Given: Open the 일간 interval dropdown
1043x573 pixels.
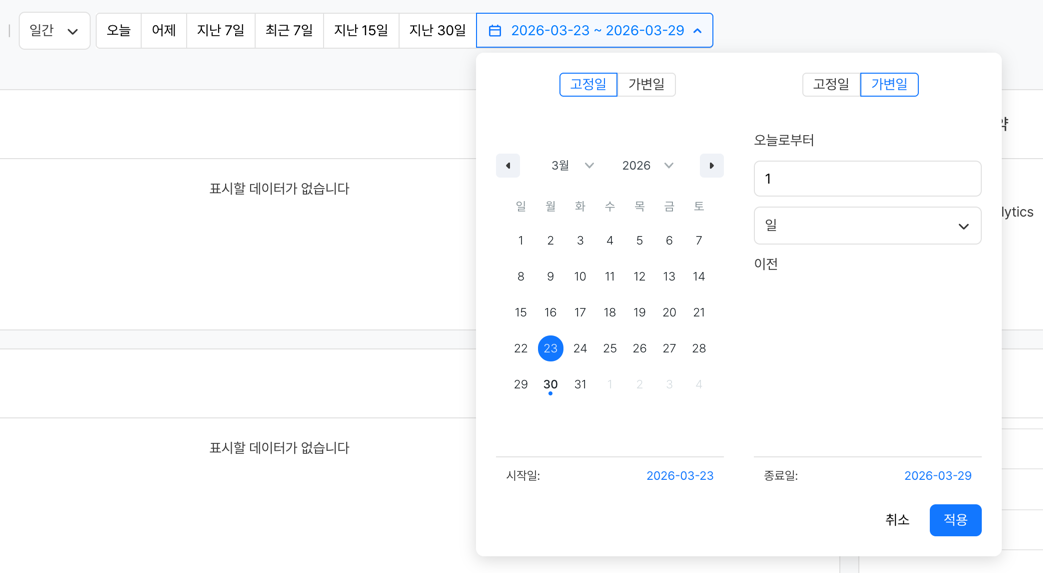Looking at the screenshot, I should (x=54, y=31).
